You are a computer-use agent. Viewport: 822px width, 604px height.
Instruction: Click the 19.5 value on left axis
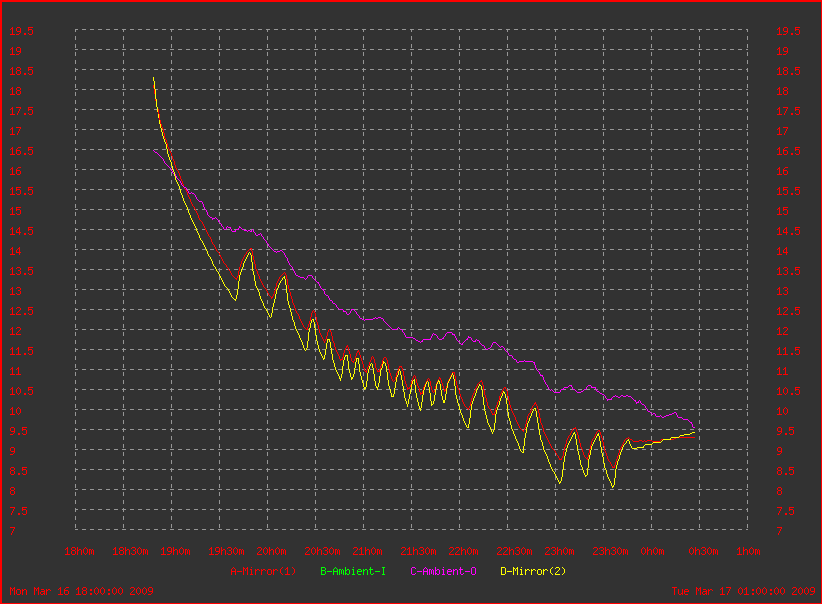click(x=21, y=31)
